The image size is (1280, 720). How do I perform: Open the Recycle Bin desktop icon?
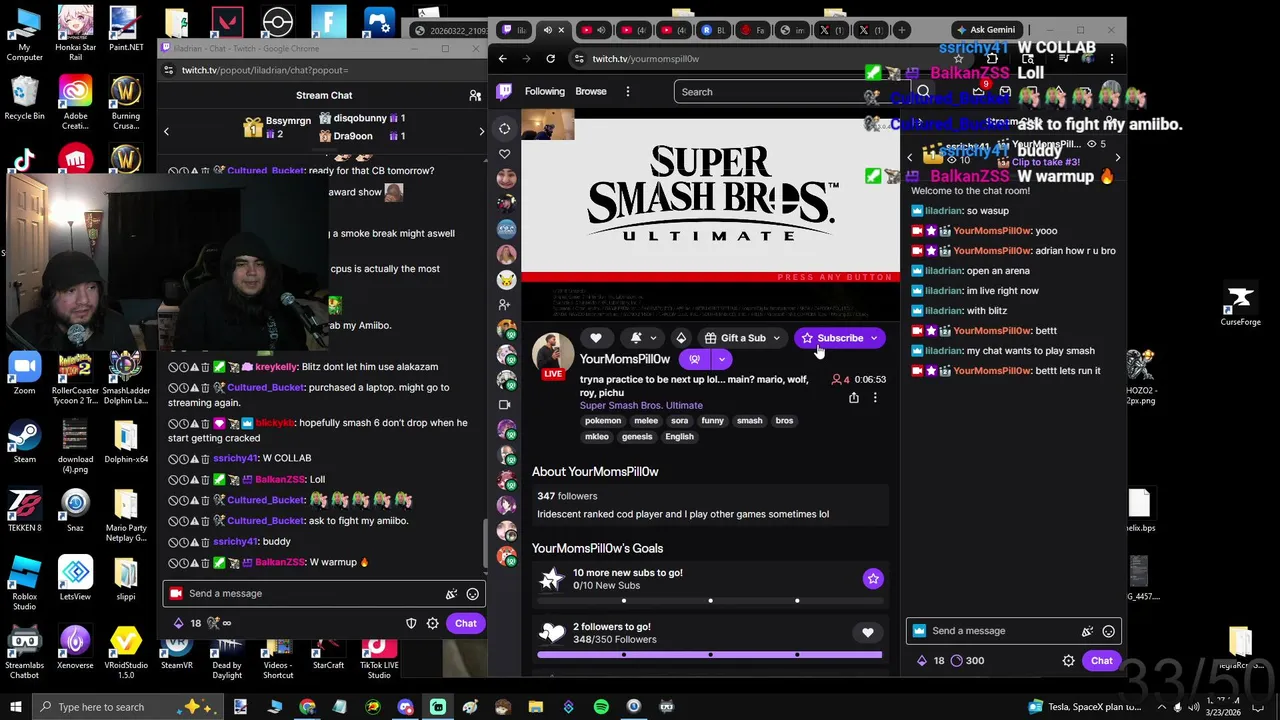(x=25, y=98)
